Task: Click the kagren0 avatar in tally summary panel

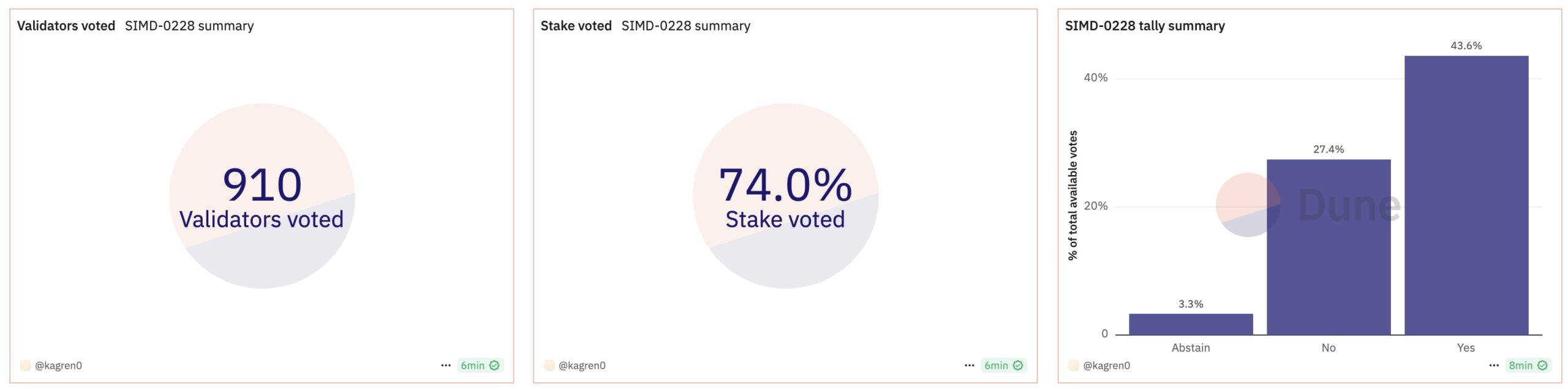Action: click(x=1073, y=365)
